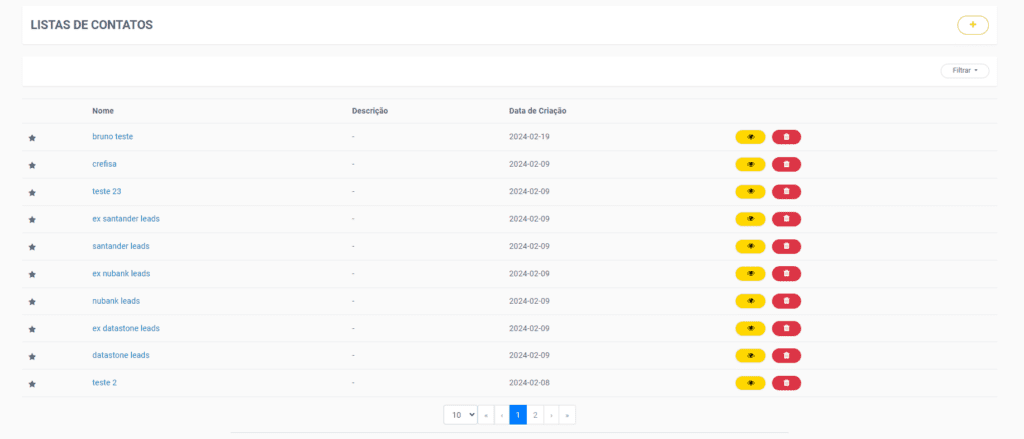Viewport: 1024px width, 439px height.
Task: Star the ex nubank leads list
Action: (x=32, y=274)
